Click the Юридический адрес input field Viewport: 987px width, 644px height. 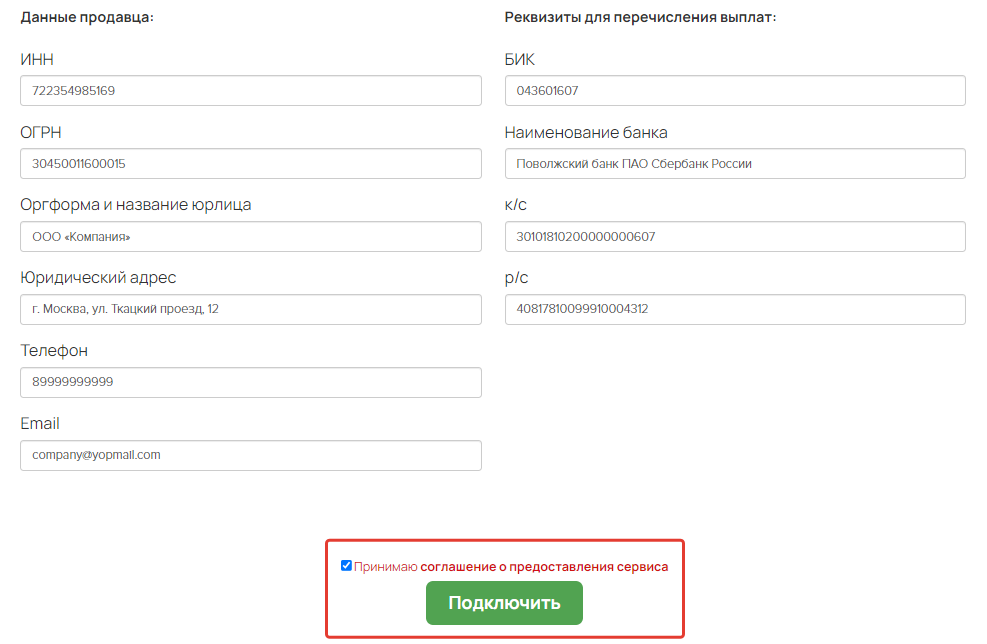[251, 310]
